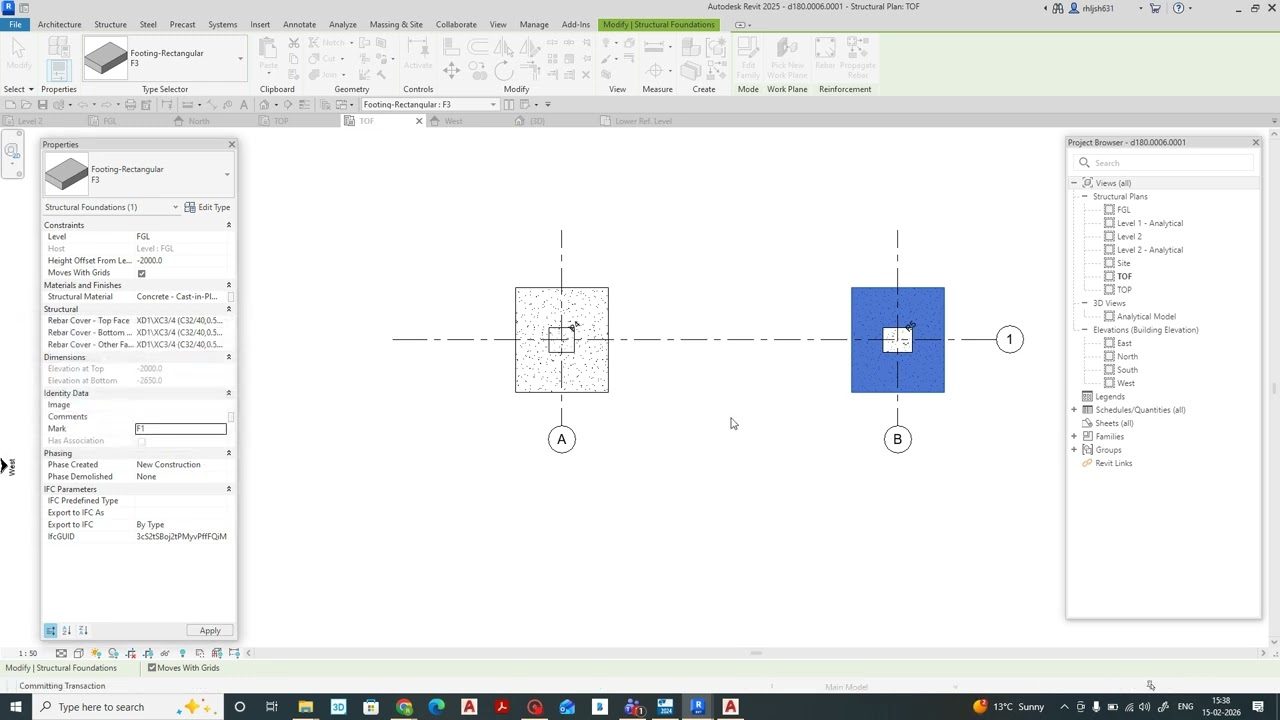This screenshot has width=1280, height=720.
Task: Close the TOF view tab
Action: 419,121
